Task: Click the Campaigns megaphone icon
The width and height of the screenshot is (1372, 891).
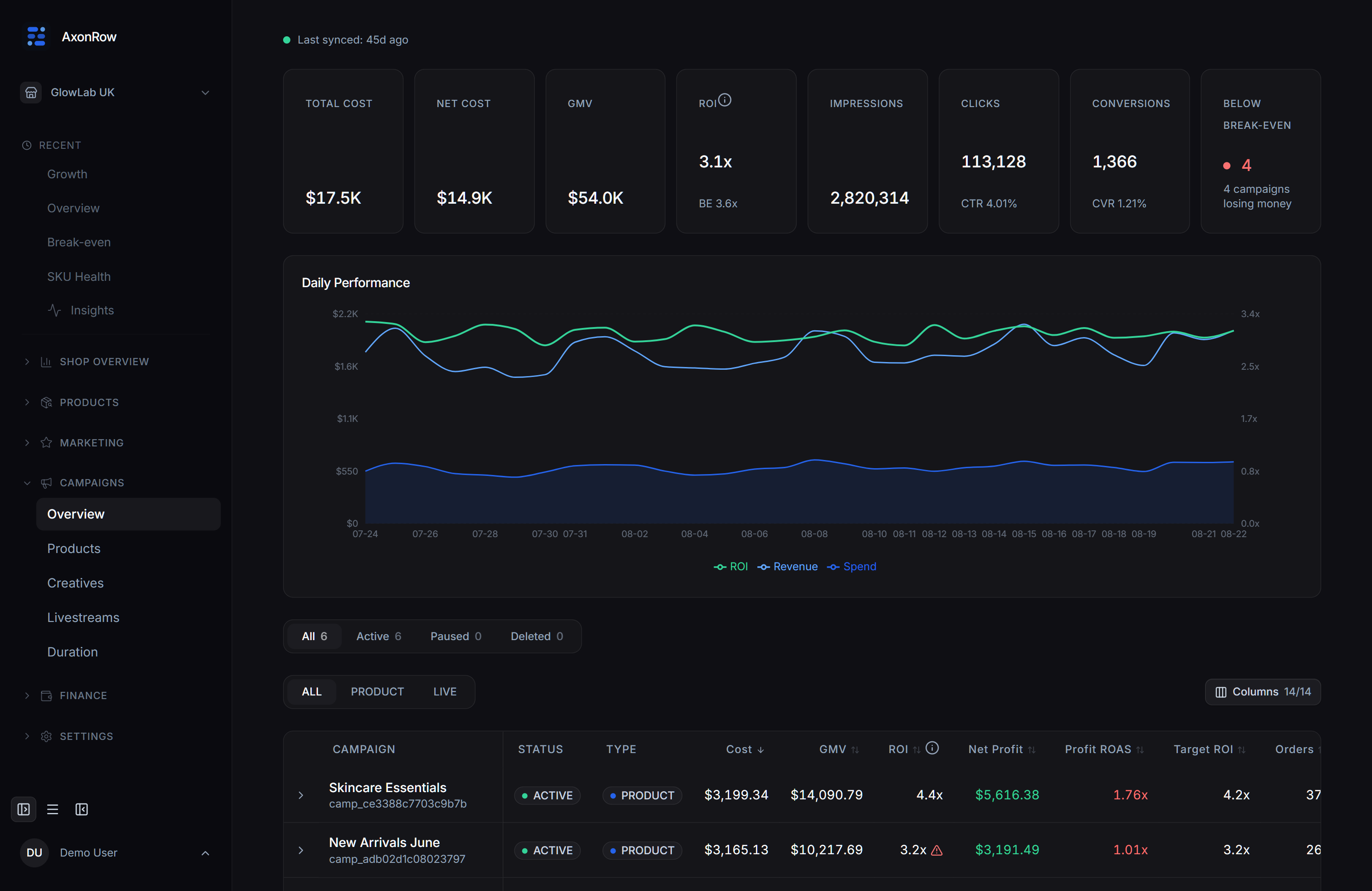Action: click(46, 483)
